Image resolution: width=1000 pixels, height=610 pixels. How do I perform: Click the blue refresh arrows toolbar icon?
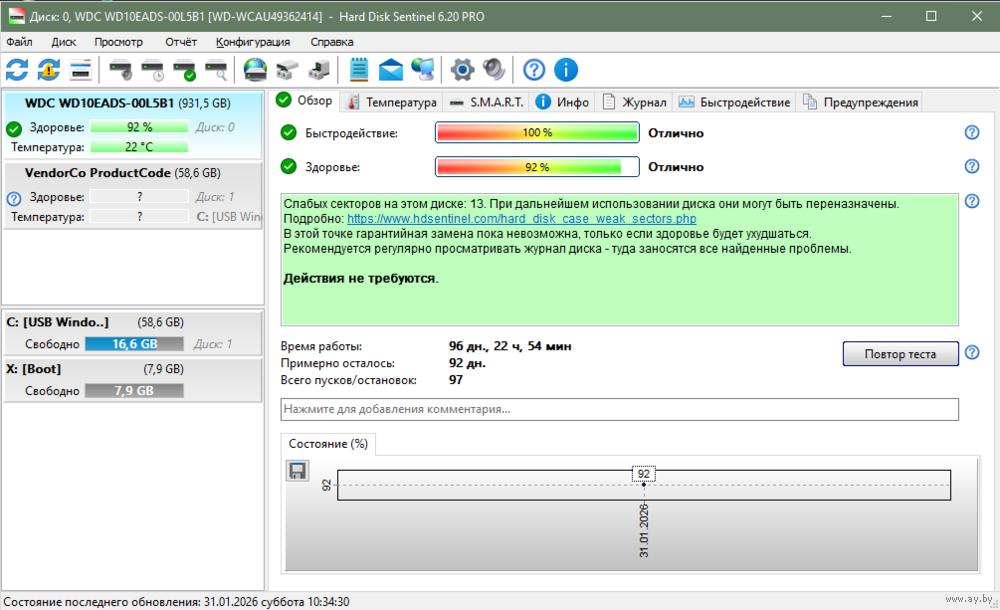tap(17, 69)
